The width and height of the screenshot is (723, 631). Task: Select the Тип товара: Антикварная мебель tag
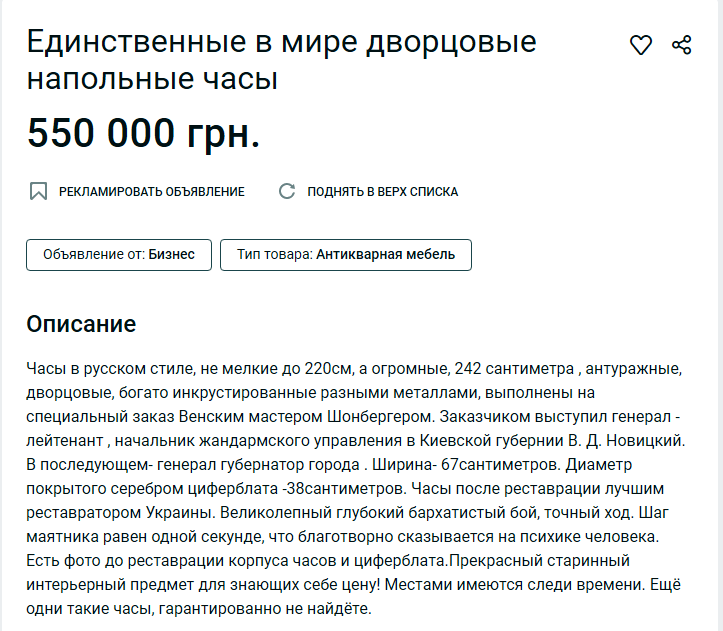pyautogui.click(x=345, y=255)
